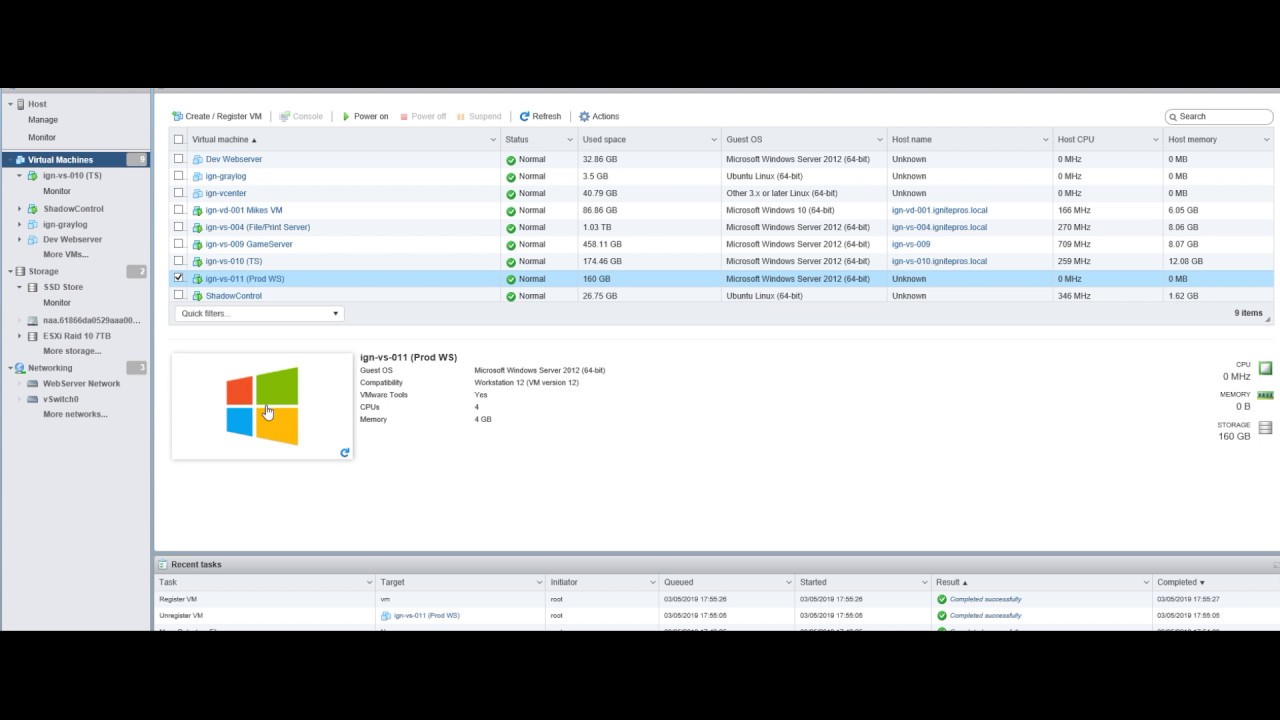Click refresh icon on VM thumbnail
The image size is (1280, 720).
(x=345, y=453)
